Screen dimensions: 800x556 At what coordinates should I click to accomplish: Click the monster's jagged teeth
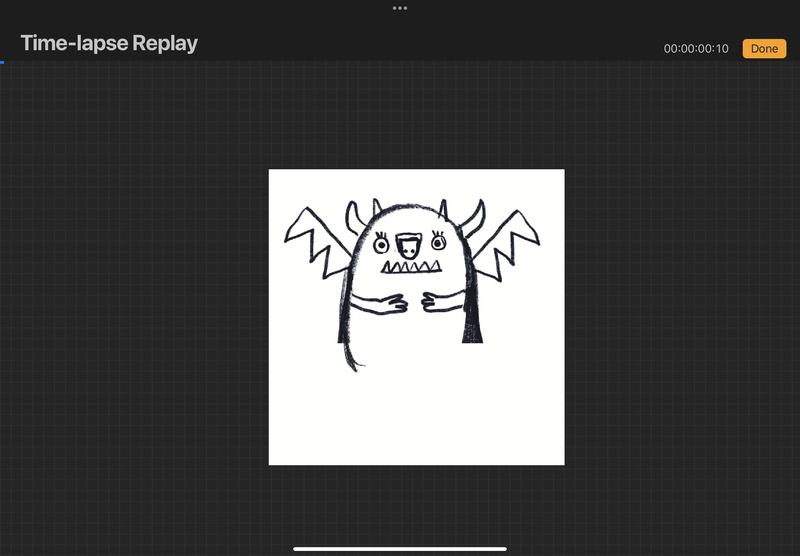click(412, 268)
